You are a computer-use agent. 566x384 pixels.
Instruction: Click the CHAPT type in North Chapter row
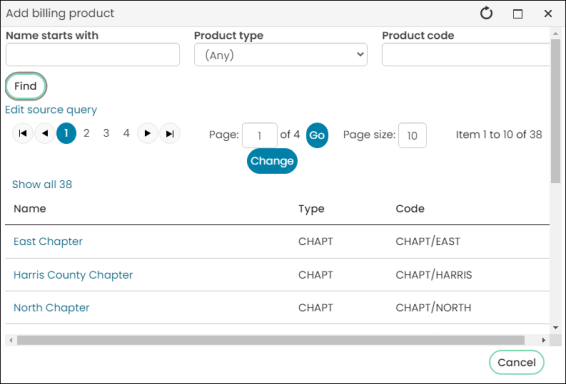315,308
